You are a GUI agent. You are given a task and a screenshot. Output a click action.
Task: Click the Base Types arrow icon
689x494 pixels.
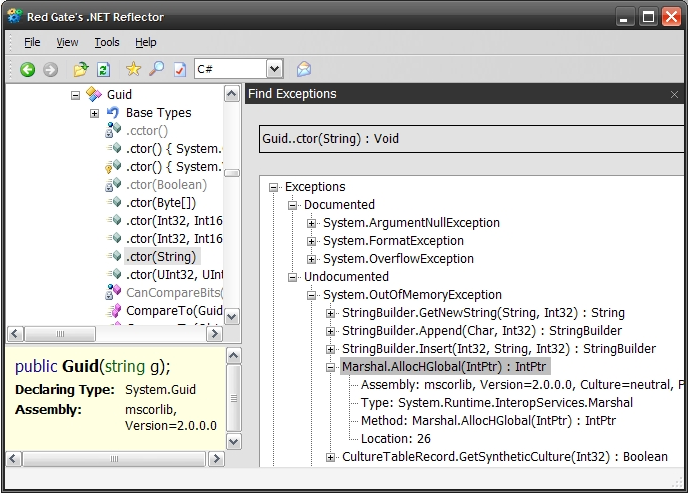[113, 113]
